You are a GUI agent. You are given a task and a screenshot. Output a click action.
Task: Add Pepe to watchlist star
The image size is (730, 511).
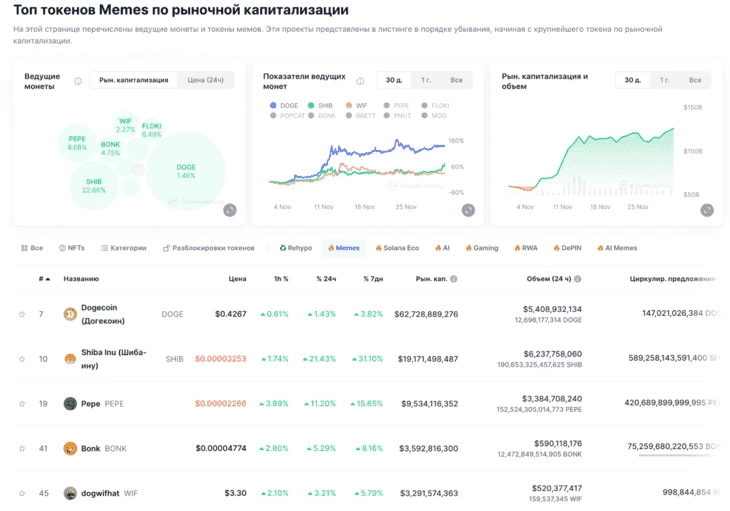pyautogui.click(x=22, y=403)
